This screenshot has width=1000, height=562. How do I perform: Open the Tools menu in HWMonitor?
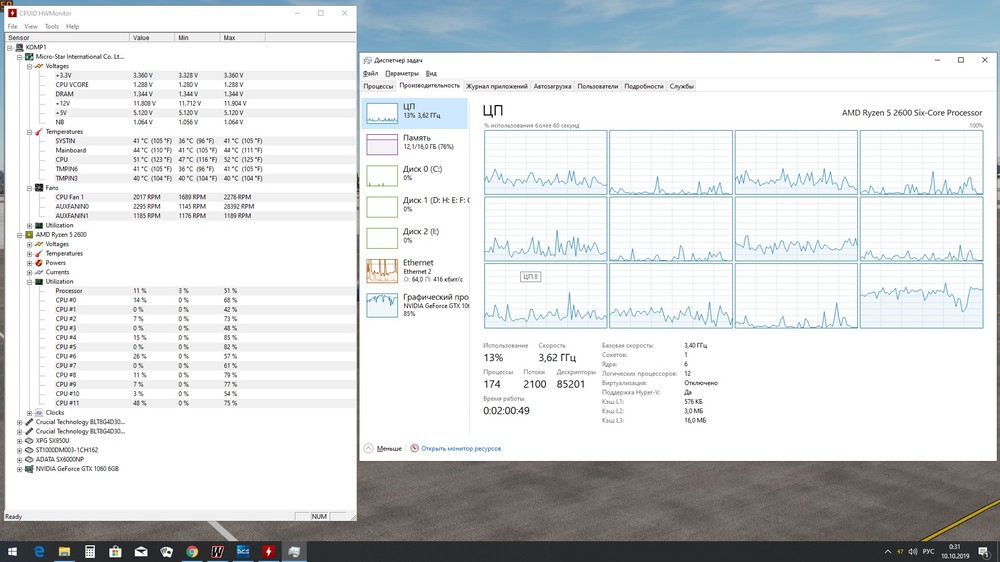52,27
